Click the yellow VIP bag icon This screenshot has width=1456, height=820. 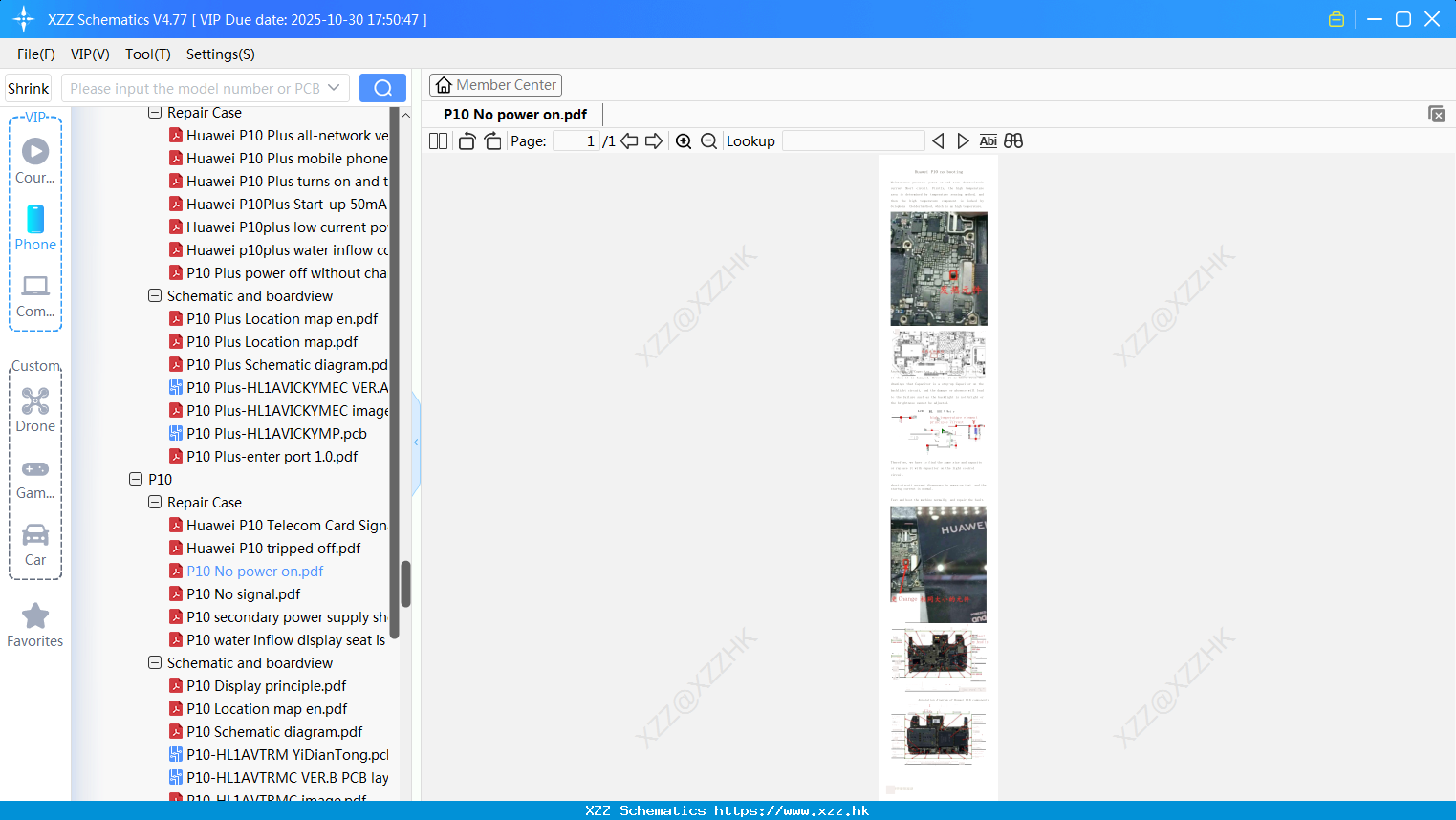click(x=1336, y=19)
